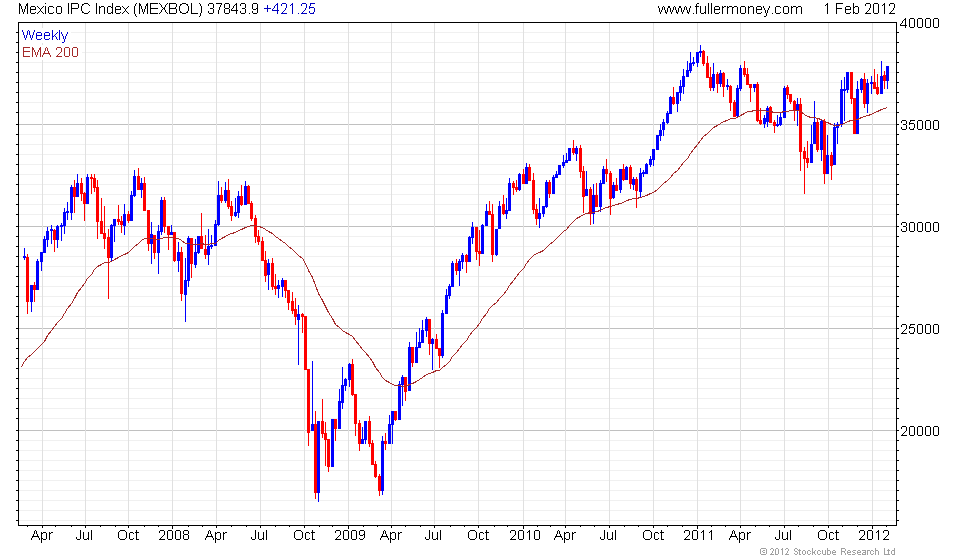
Task: Click the 40000 y-axis label
Action: [919, 23]
